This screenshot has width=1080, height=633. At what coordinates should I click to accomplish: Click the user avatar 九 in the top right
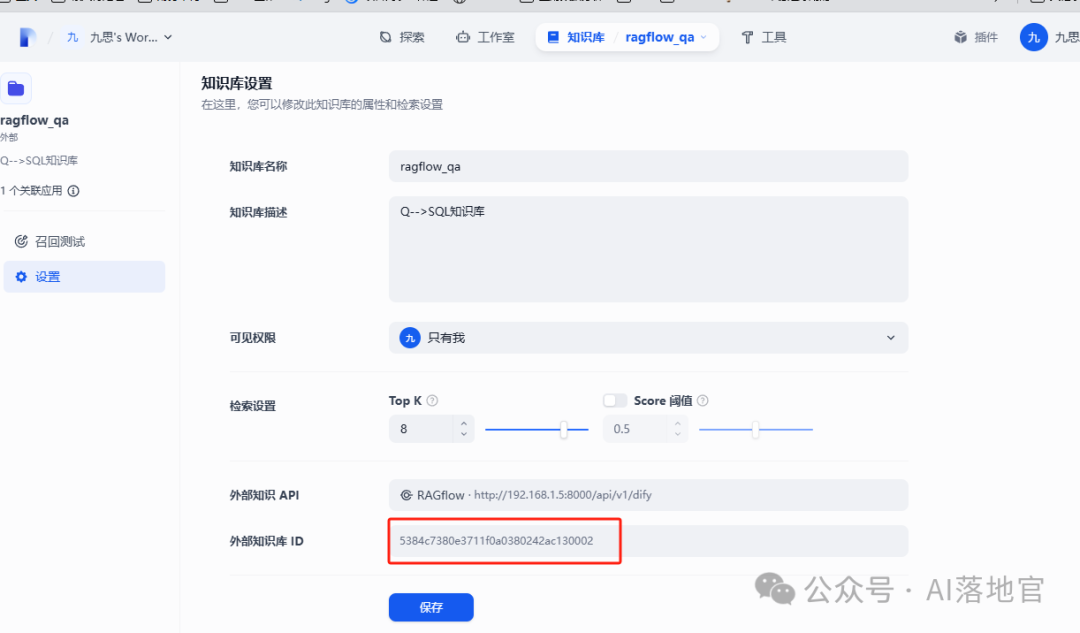[1033, 37]
